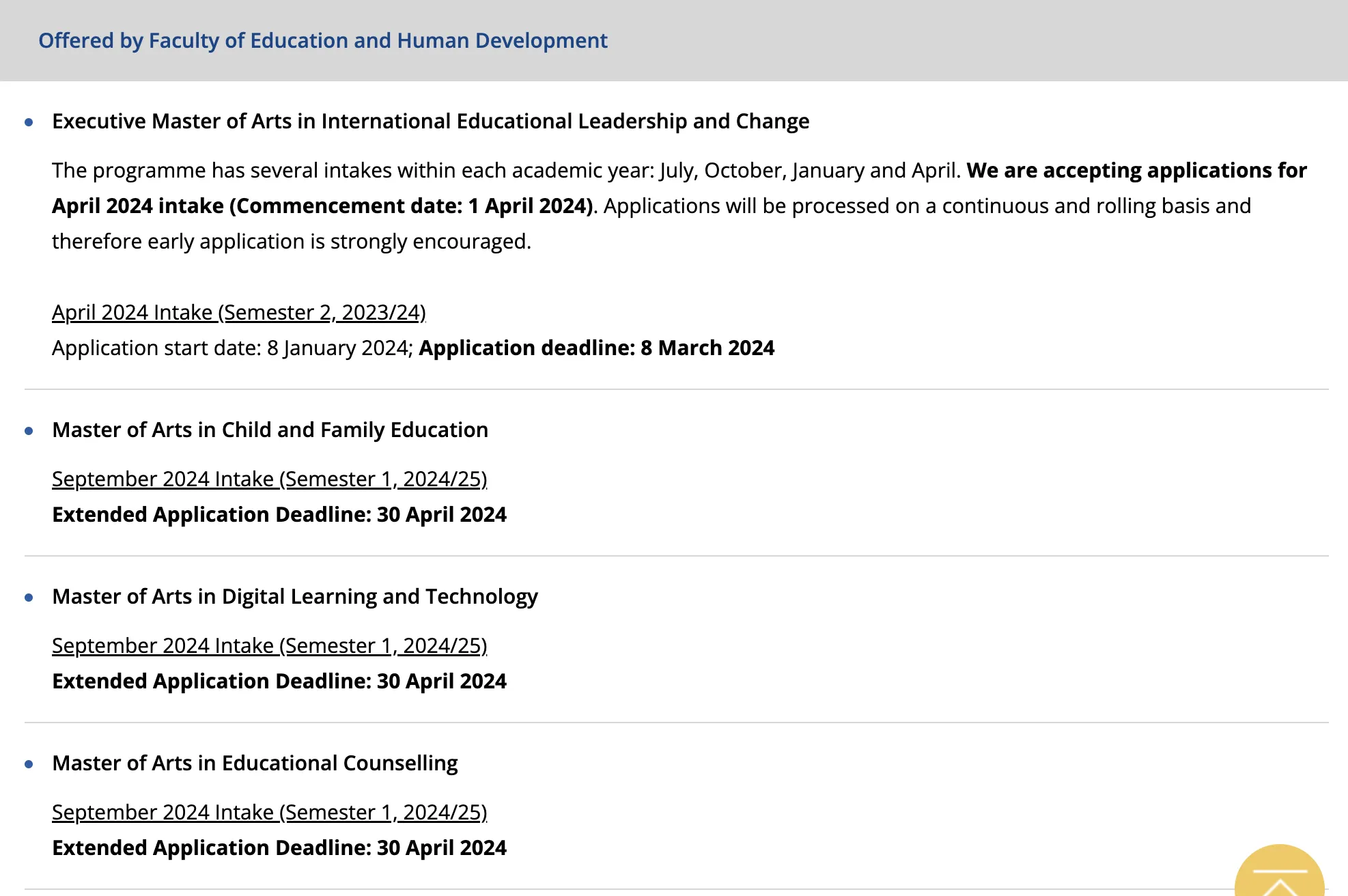Click September 2024 Intake under Educational Counselling

pos(269,813)
